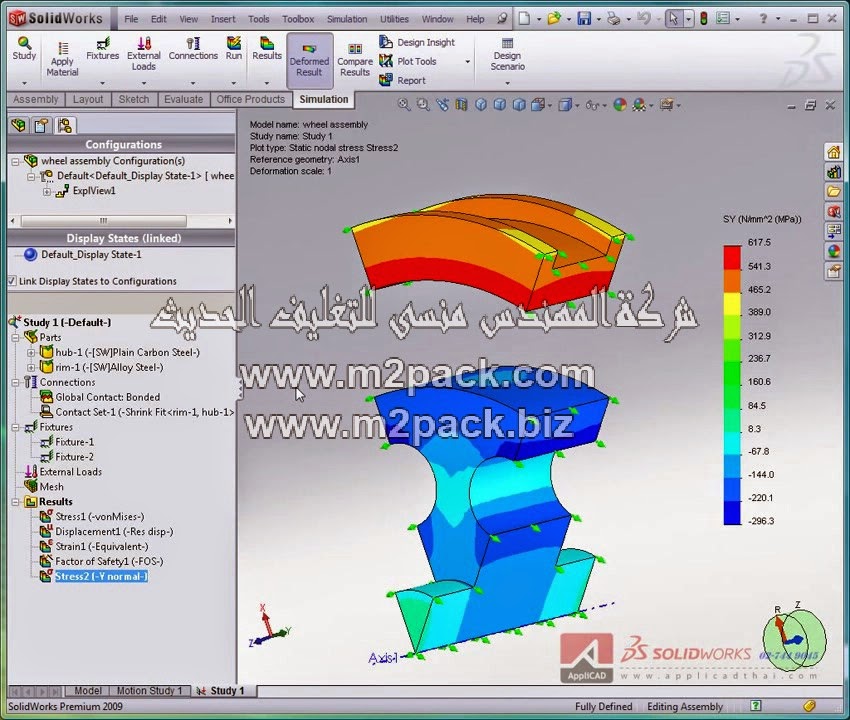Click the Zoom to Area icon

click(423, 105)
